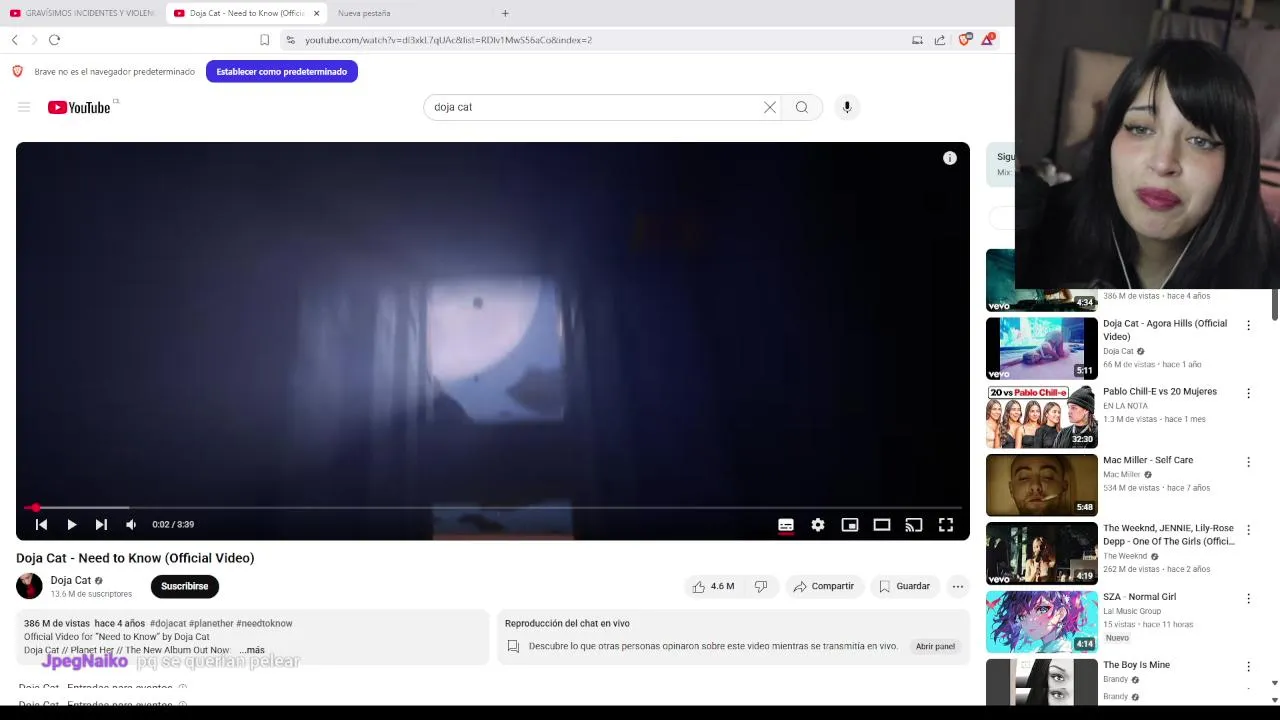Open options menu for The Weeknd video

[1248, 530]
